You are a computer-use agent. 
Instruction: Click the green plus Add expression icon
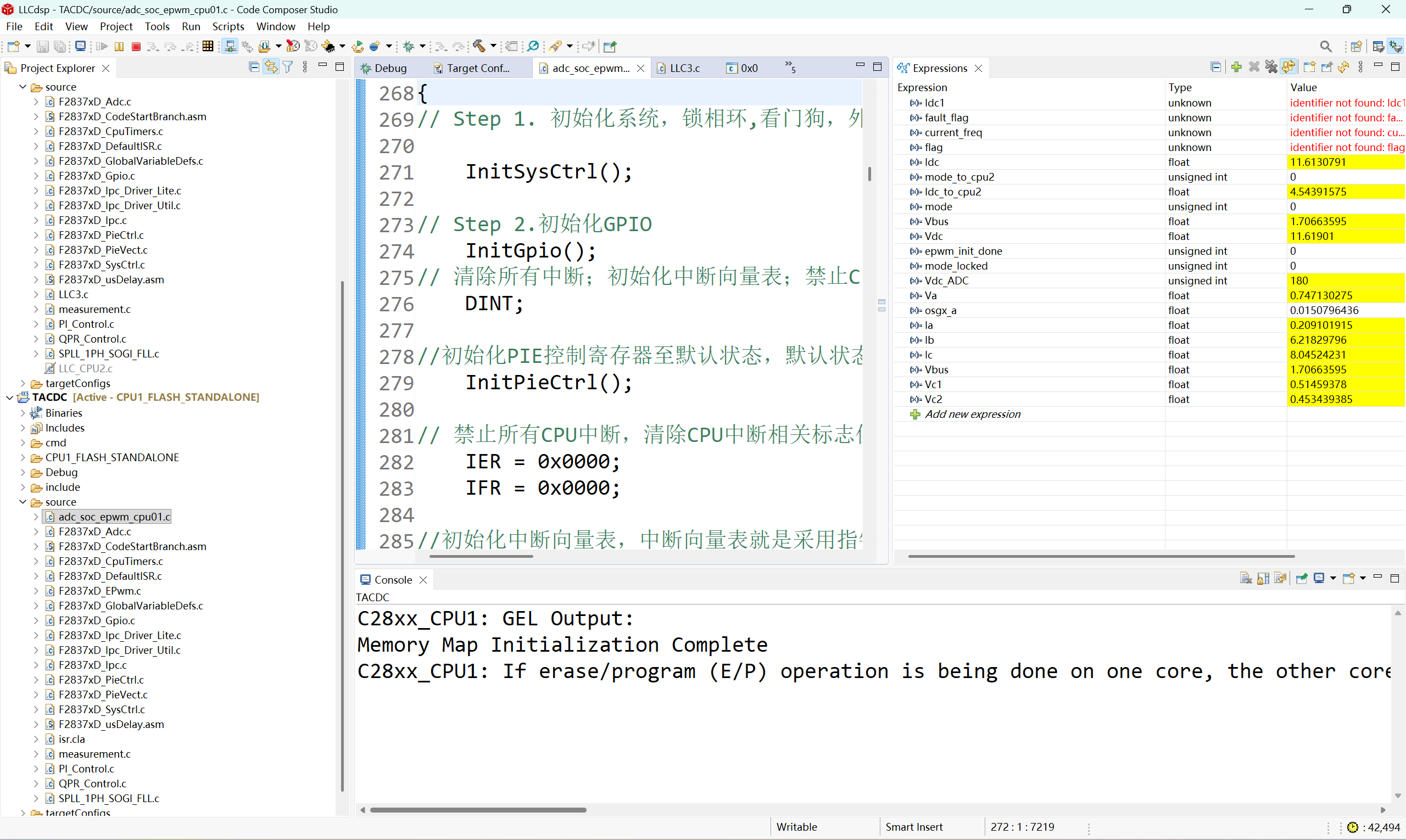pos(1236,68)
